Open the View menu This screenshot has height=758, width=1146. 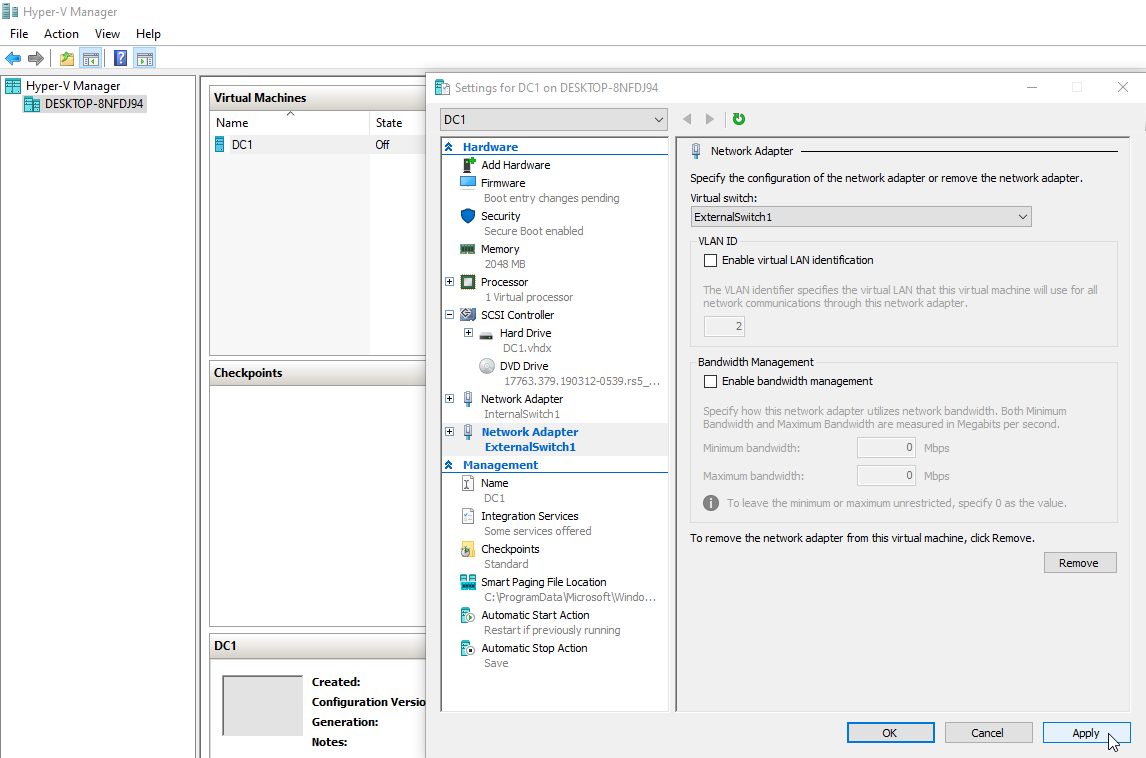107,34
